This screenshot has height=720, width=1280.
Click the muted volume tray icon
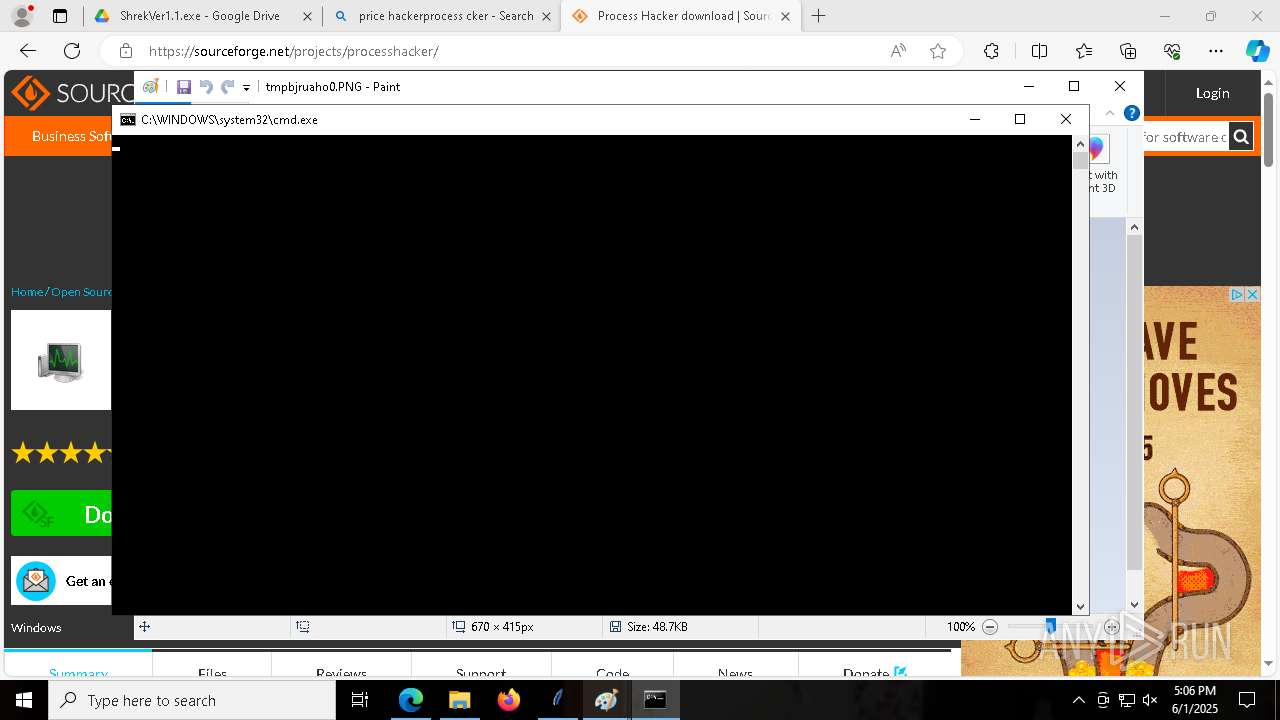coord(1150,700)
